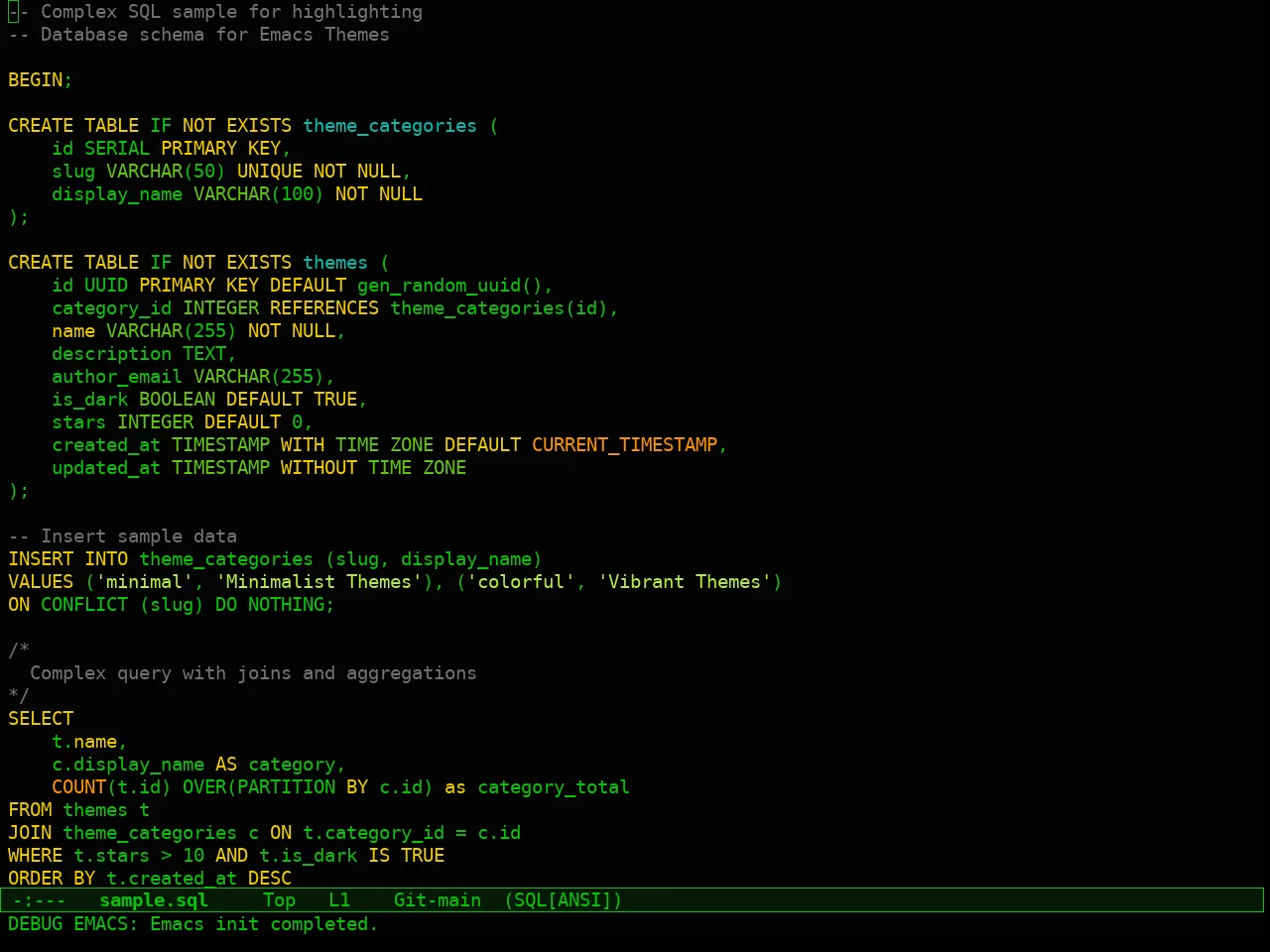Click NOTHING keyword
Viewport: 1270px width, 952px height.
click(286, 605)
